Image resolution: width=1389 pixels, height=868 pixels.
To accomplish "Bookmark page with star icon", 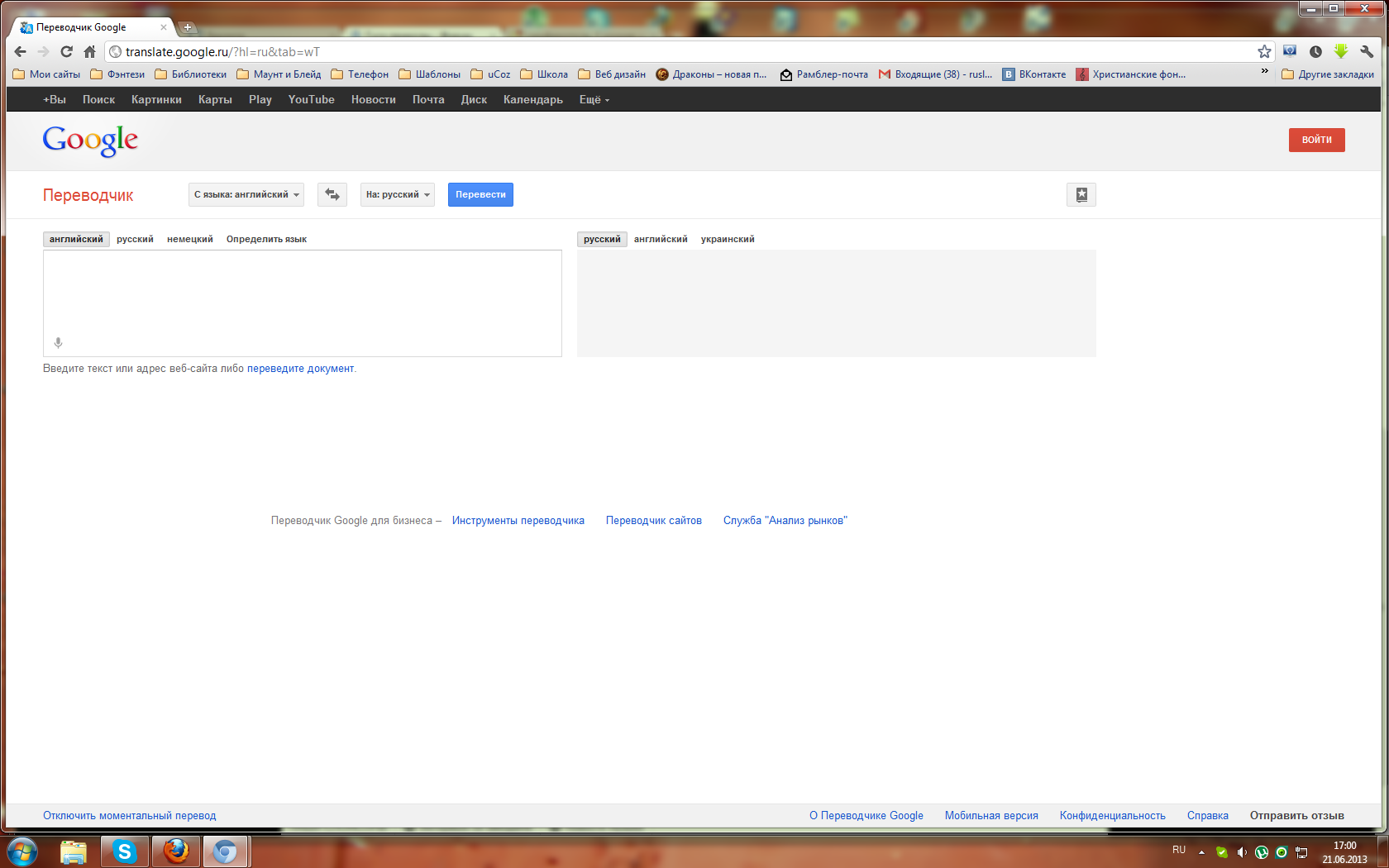I will click(x=1264, y=51).
